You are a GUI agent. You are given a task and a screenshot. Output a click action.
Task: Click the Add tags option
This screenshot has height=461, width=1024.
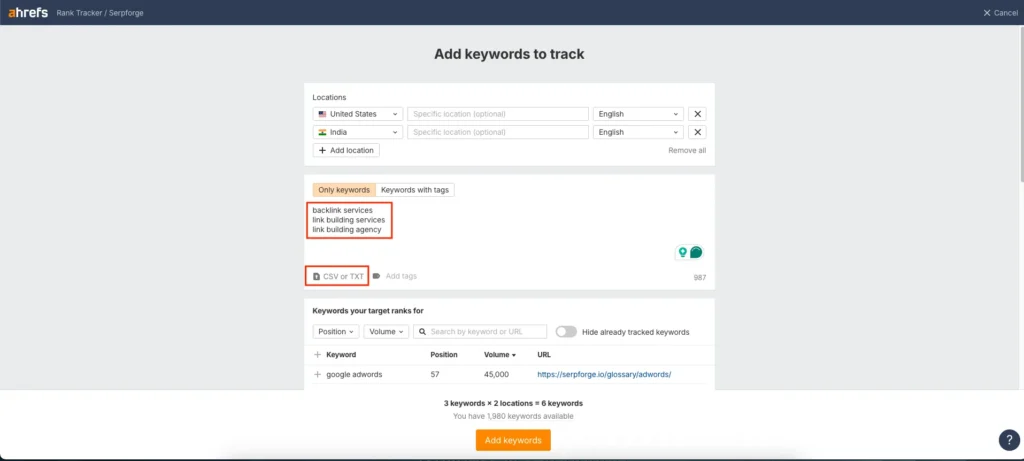pos(395,276)
